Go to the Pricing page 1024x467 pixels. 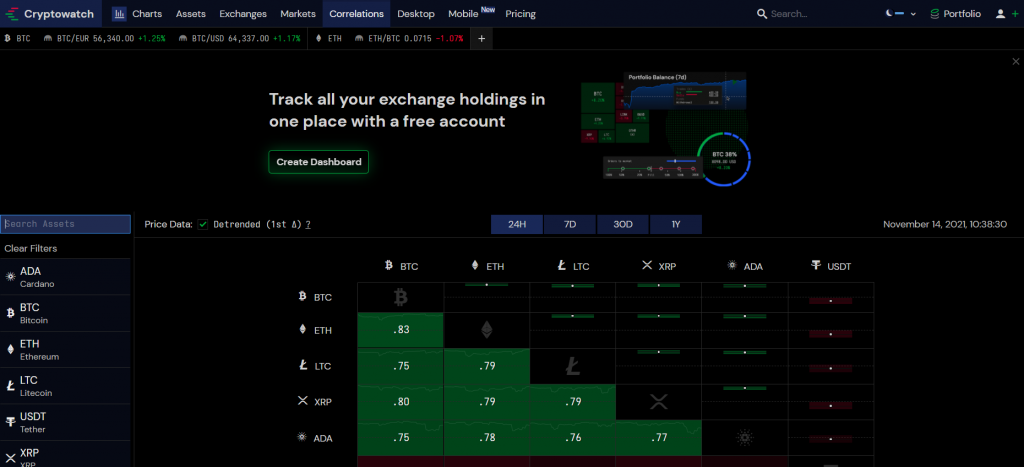(x=520, y=14)
